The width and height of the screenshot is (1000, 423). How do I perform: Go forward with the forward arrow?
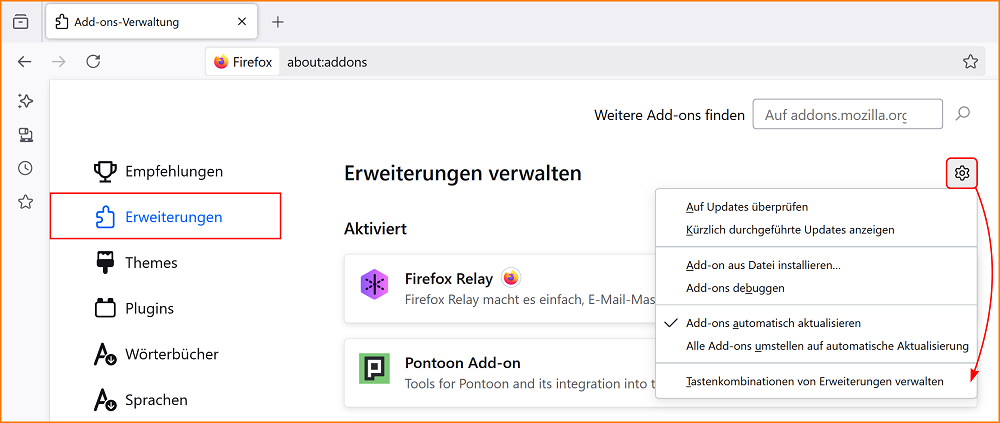[x=59, y=62]
